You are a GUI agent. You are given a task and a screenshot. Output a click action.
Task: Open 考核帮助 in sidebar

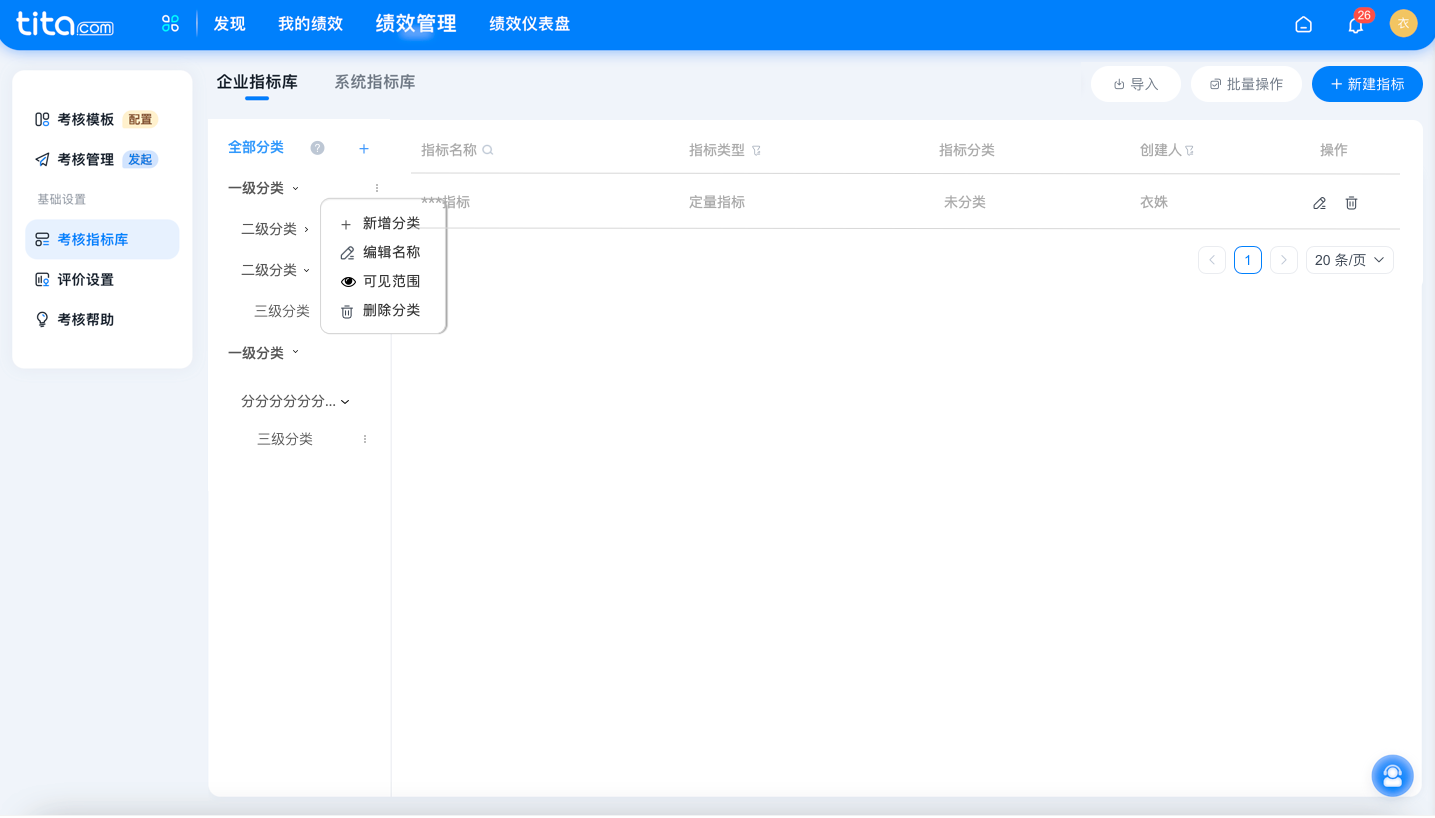pos(86,319)
